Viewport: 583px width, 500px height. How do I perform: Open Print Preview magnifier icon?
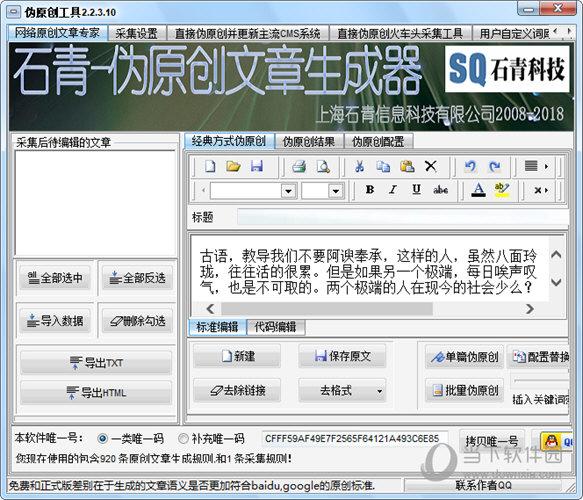coord(323,166)
